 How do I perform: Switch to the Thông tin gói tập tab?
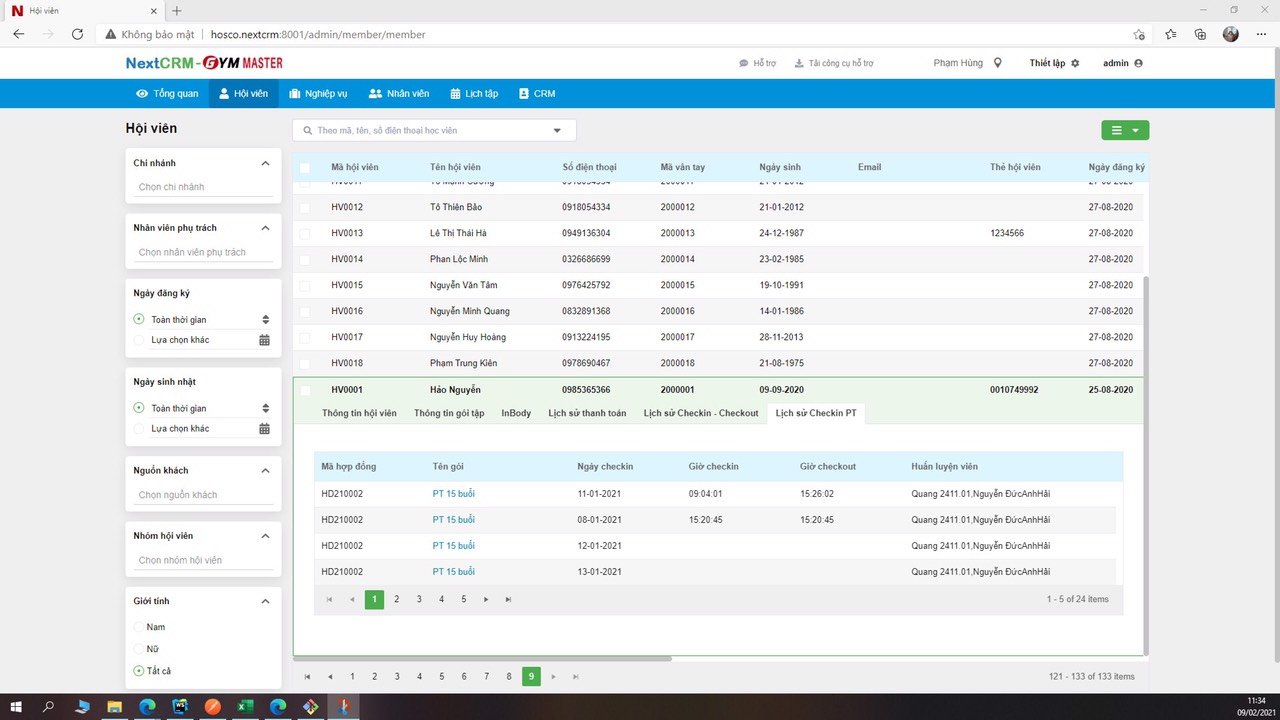pyautogui.click(x=449, y=413)
